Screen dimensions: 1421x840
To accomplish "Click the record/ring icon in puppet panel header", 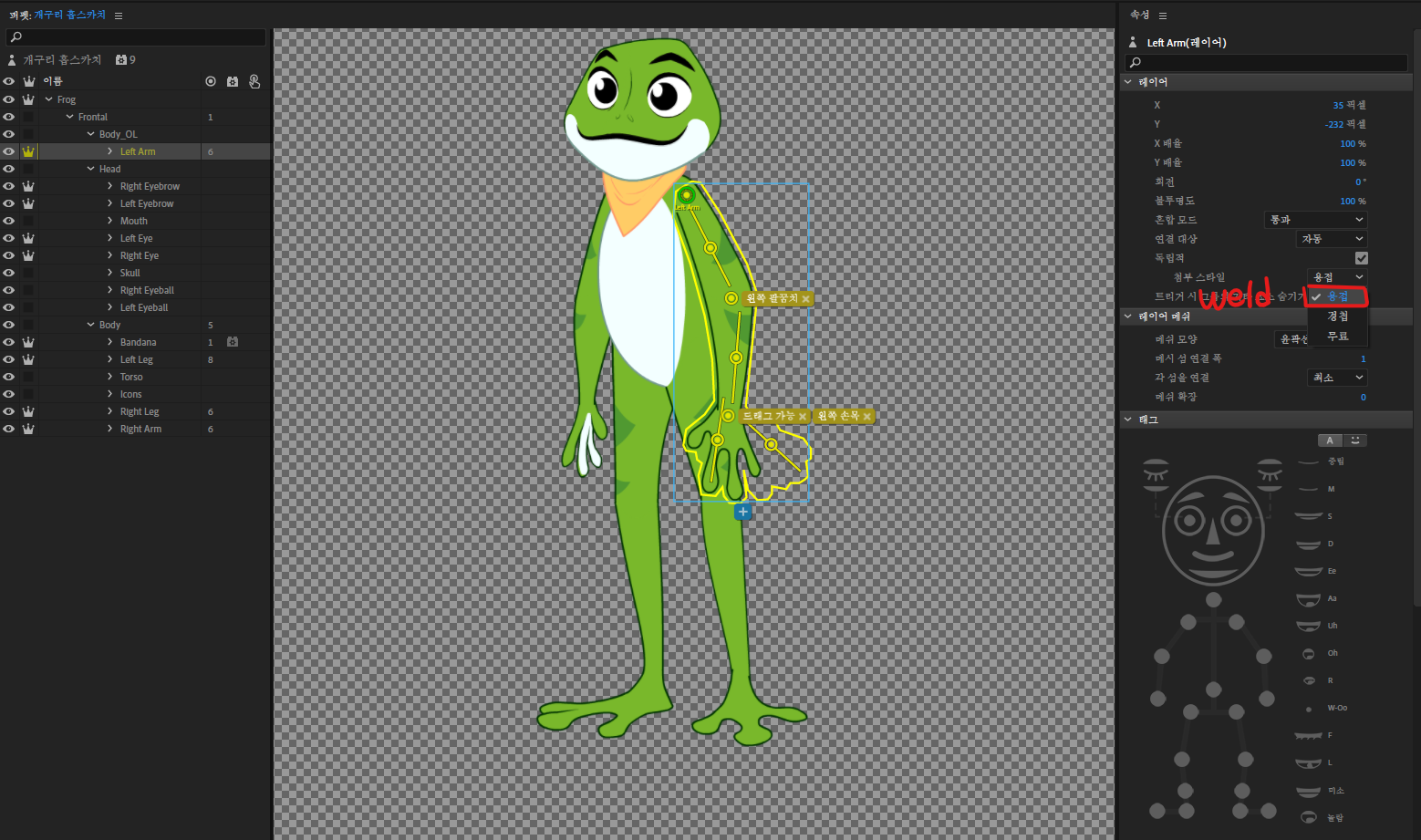I will pos(211,80).
